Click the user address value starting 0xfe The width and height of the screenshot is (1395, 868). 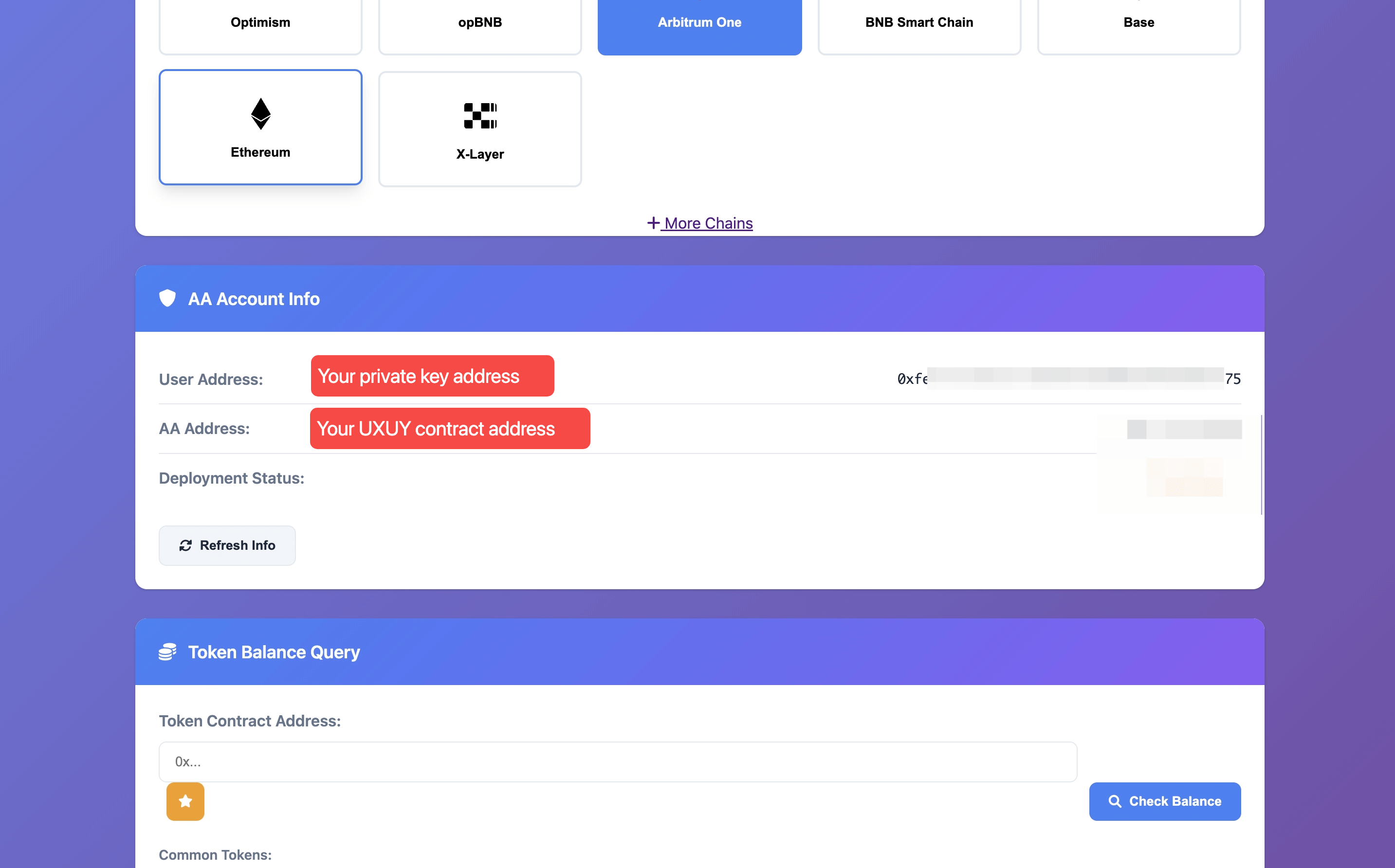point(1068,379)
